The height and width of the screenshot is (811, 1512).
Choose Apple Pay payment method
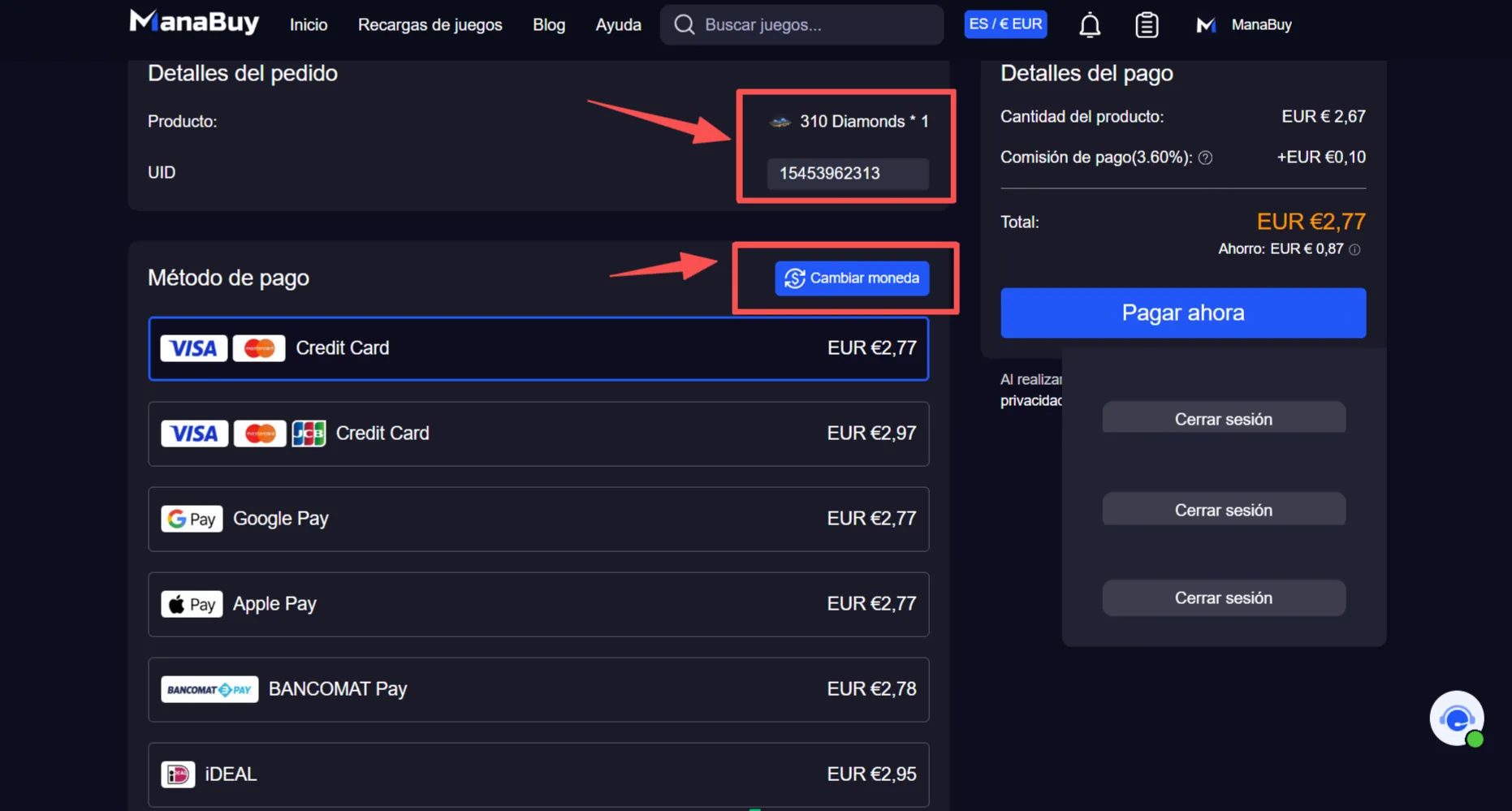[x=538, y=604]
